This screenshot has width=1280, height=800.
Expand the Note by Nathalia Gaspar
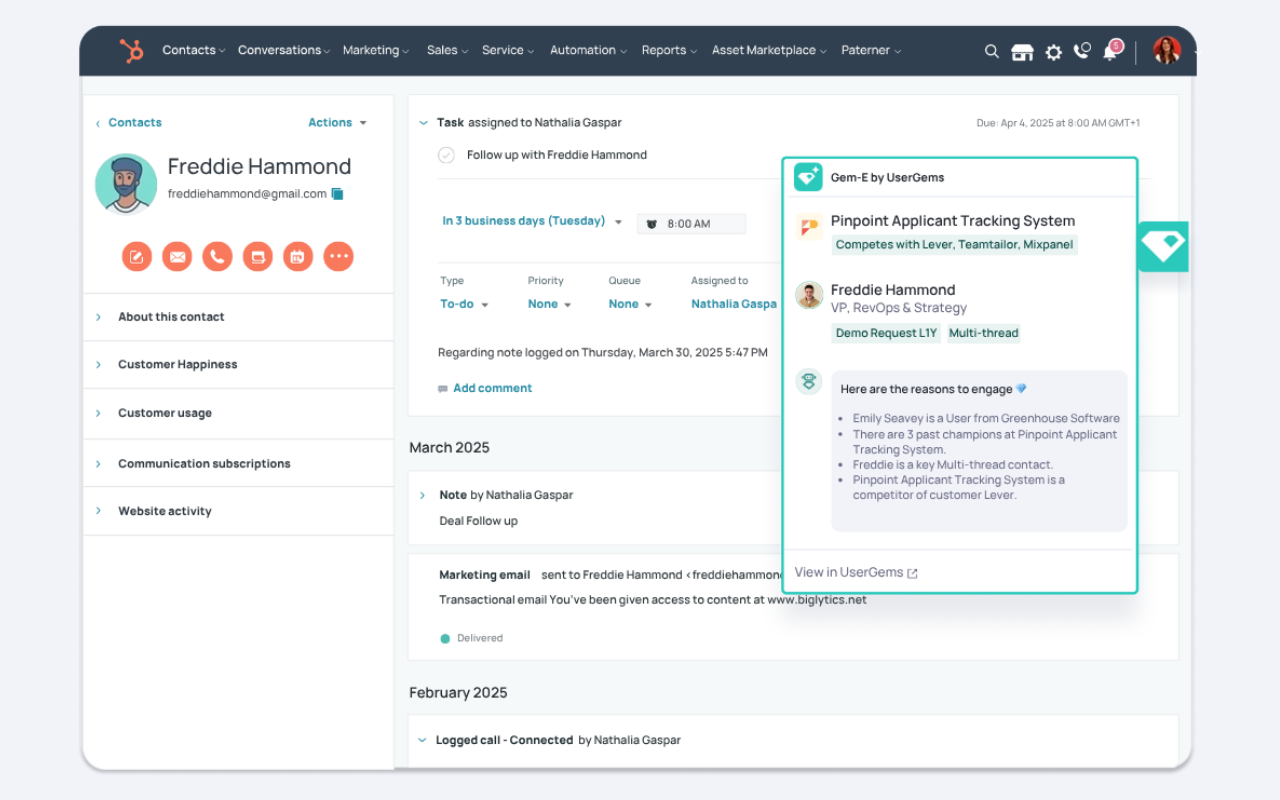click(422, 495)
